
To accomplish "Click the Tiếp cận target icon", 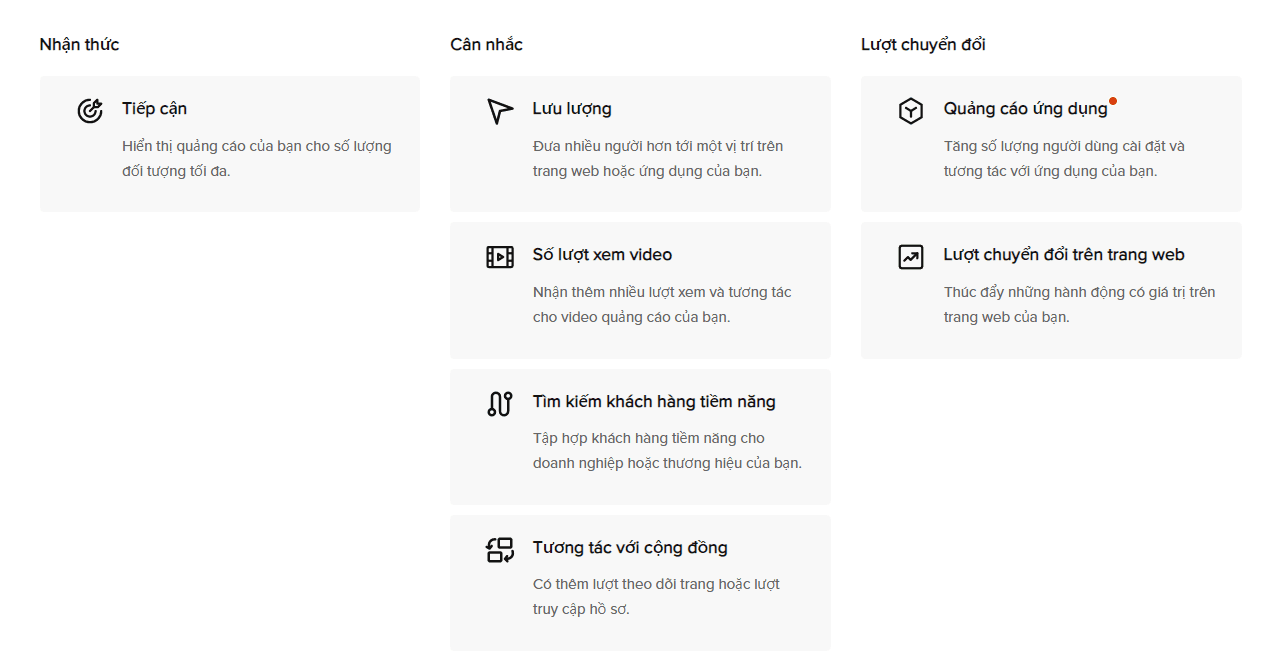I will pos(90,110).
